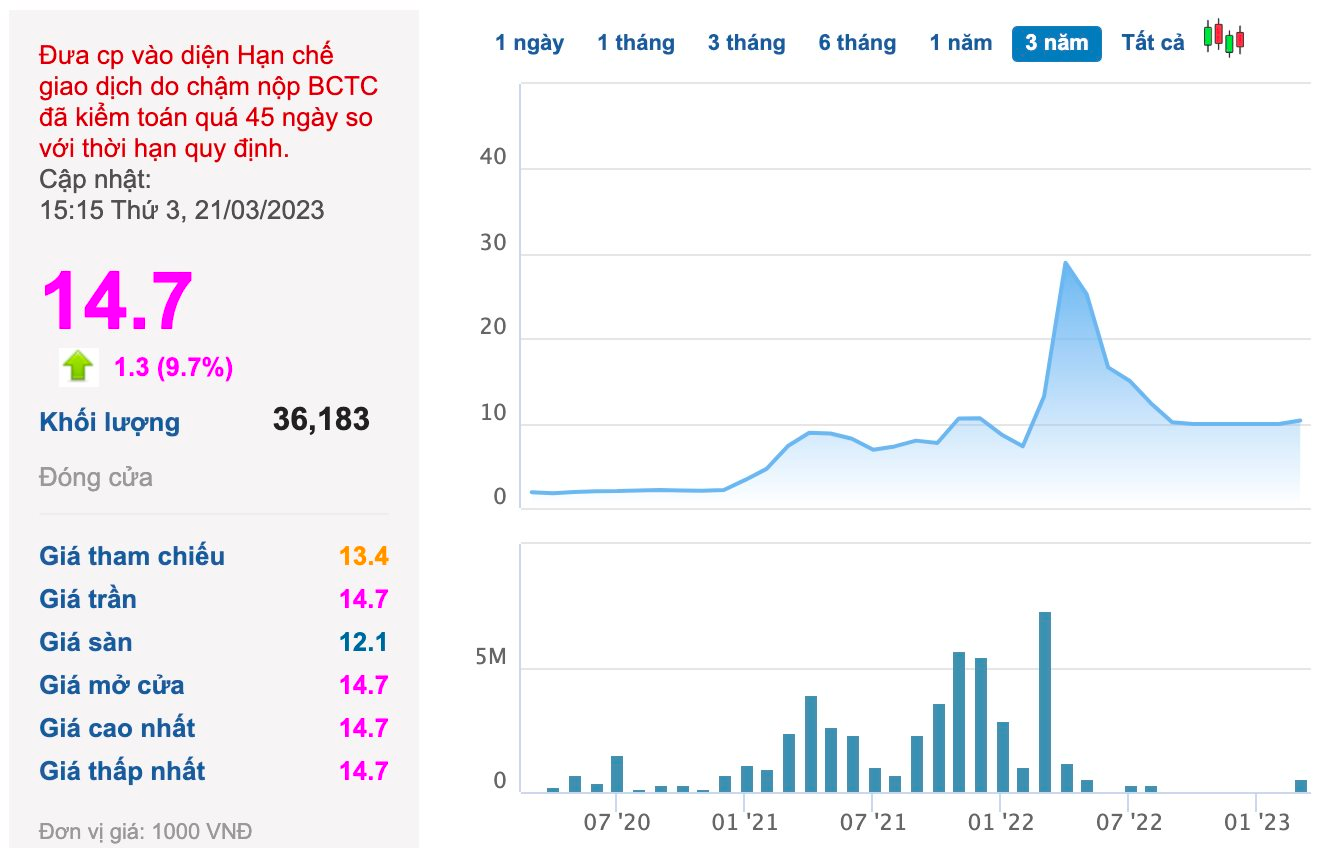The width and height of the screenshot is (1336, 848).
Task: Show the "6 tháng" chart period
Action: pyautogui.click(x=857, y=43)
